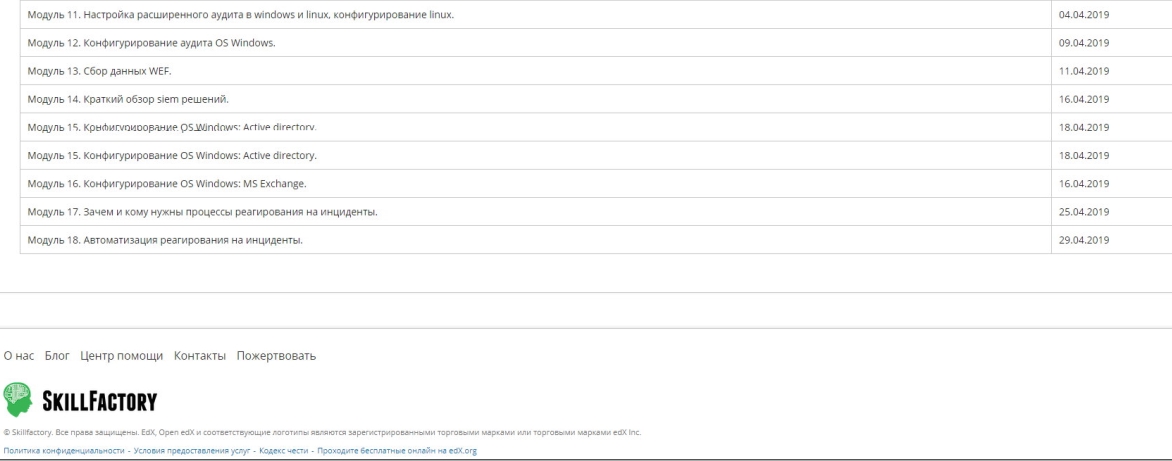1172x461 pixels.
Task: Open the Контакты link
Action: 200,356
